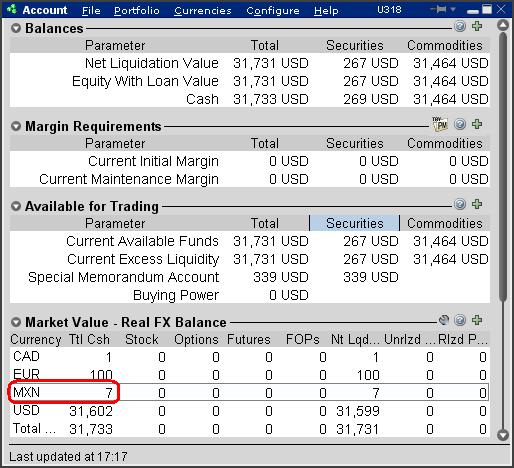Select the Securities column header under Available for Trading
514x468 pixels.
pos(355,223)
